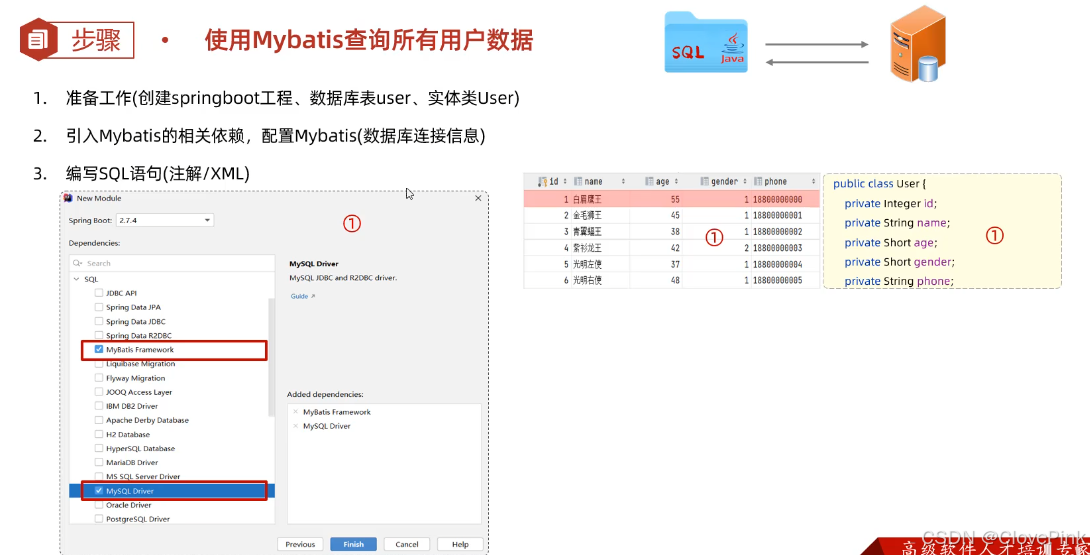The image size is (1090, 555).
Task: Click the id column key icon
Action: click(542, 182)
